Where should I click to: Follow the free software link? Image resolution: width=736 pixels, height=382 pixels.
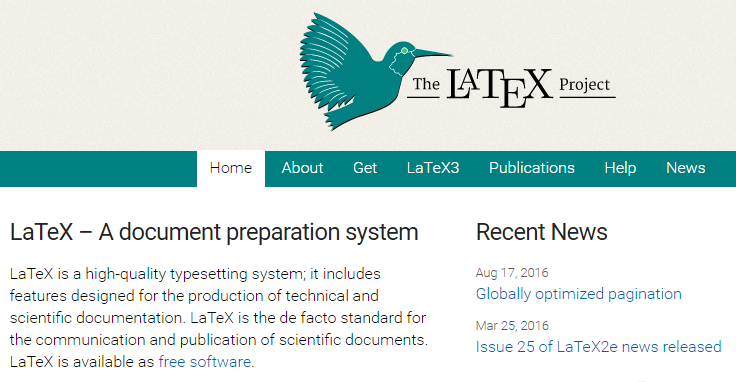205,362
